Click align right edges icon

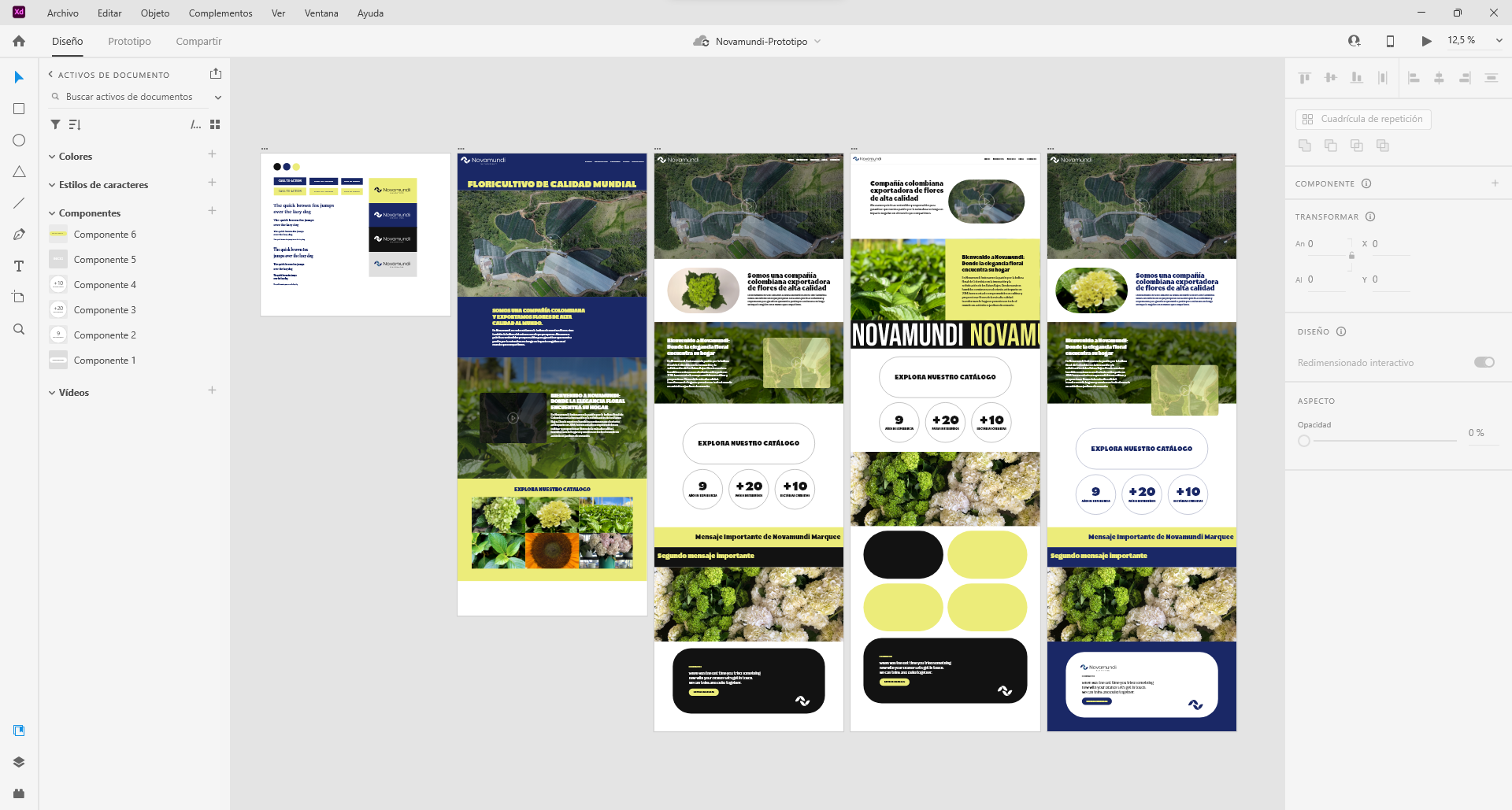[1465, 77]
